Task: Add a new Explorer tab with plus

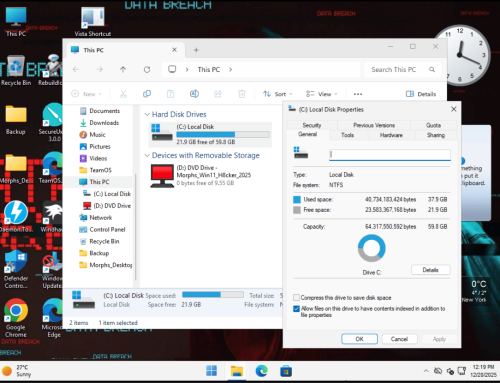Action: pyautogui.click(x=196, y=50)
